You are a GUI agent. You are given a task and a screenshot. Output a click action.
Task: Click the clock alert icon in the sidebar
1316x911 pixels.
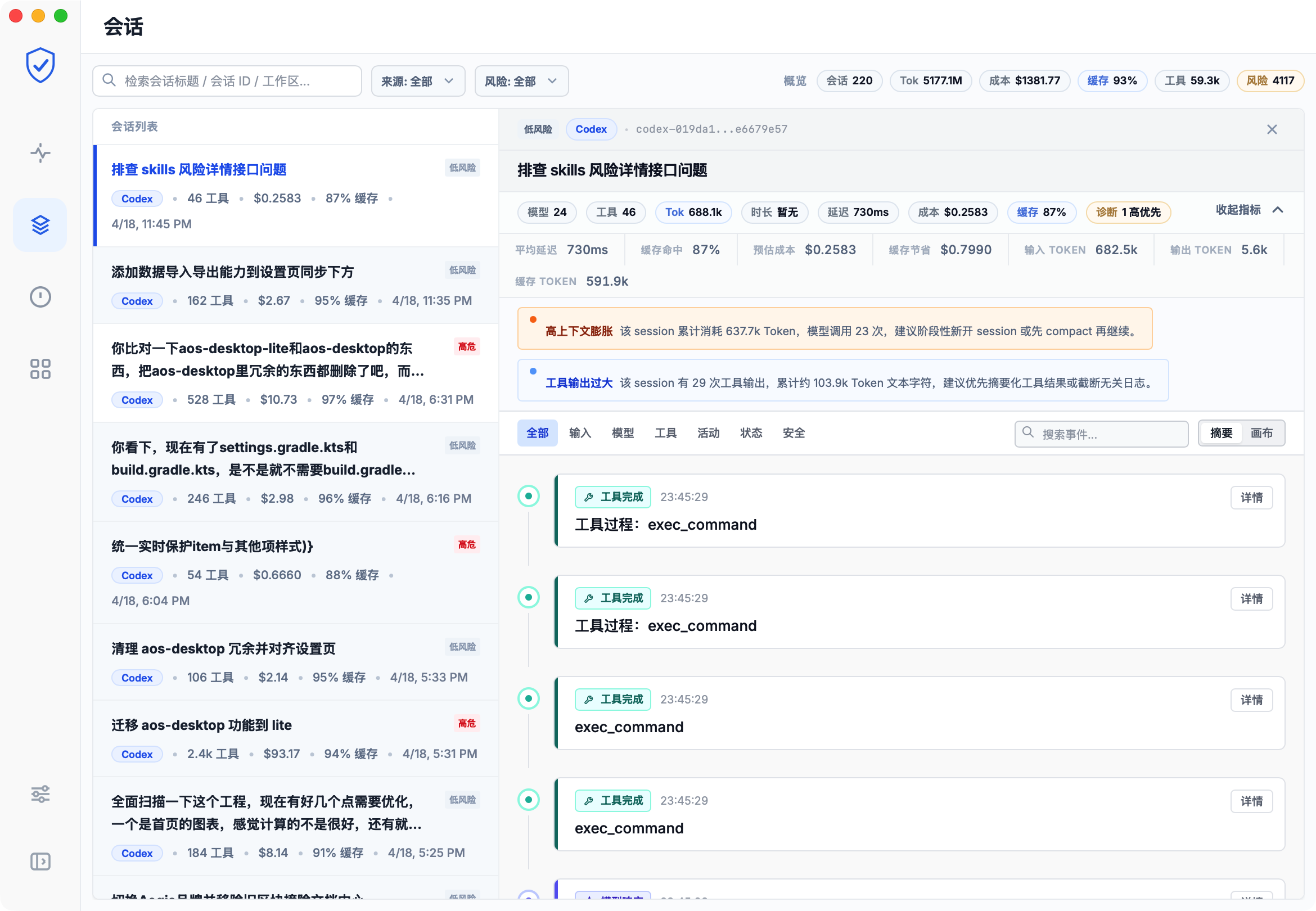(x=40, y=297)
